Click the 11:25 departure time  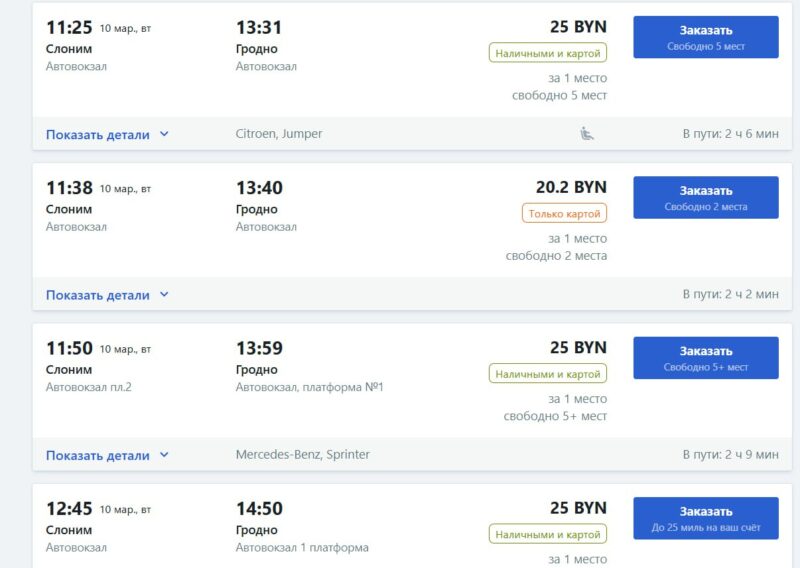coord(69,28)
